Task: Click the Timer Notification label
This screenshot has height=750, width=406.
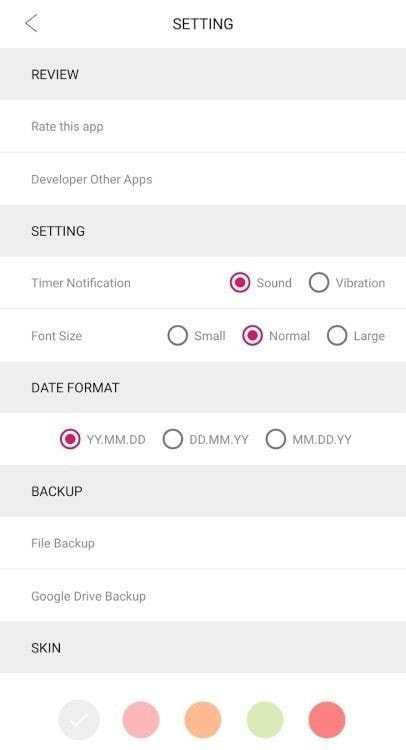Action: coord(81,283)
